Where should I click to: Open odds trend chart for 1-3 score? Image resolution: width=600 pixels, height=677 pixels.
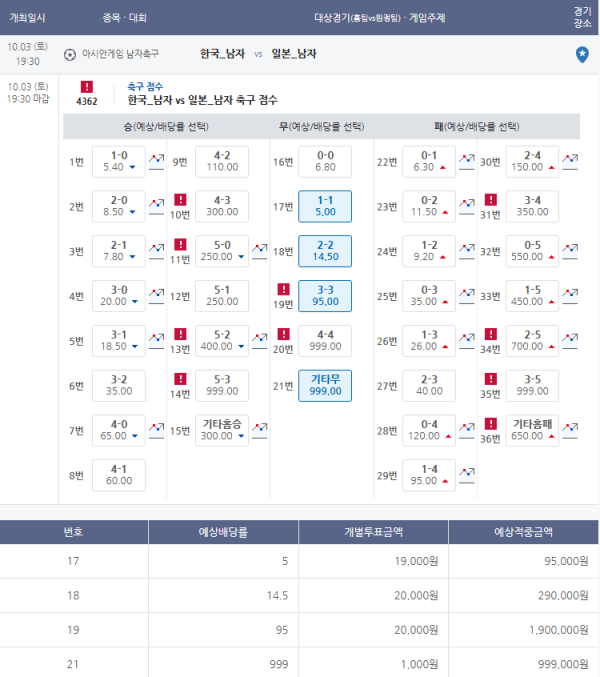point(467,341)
